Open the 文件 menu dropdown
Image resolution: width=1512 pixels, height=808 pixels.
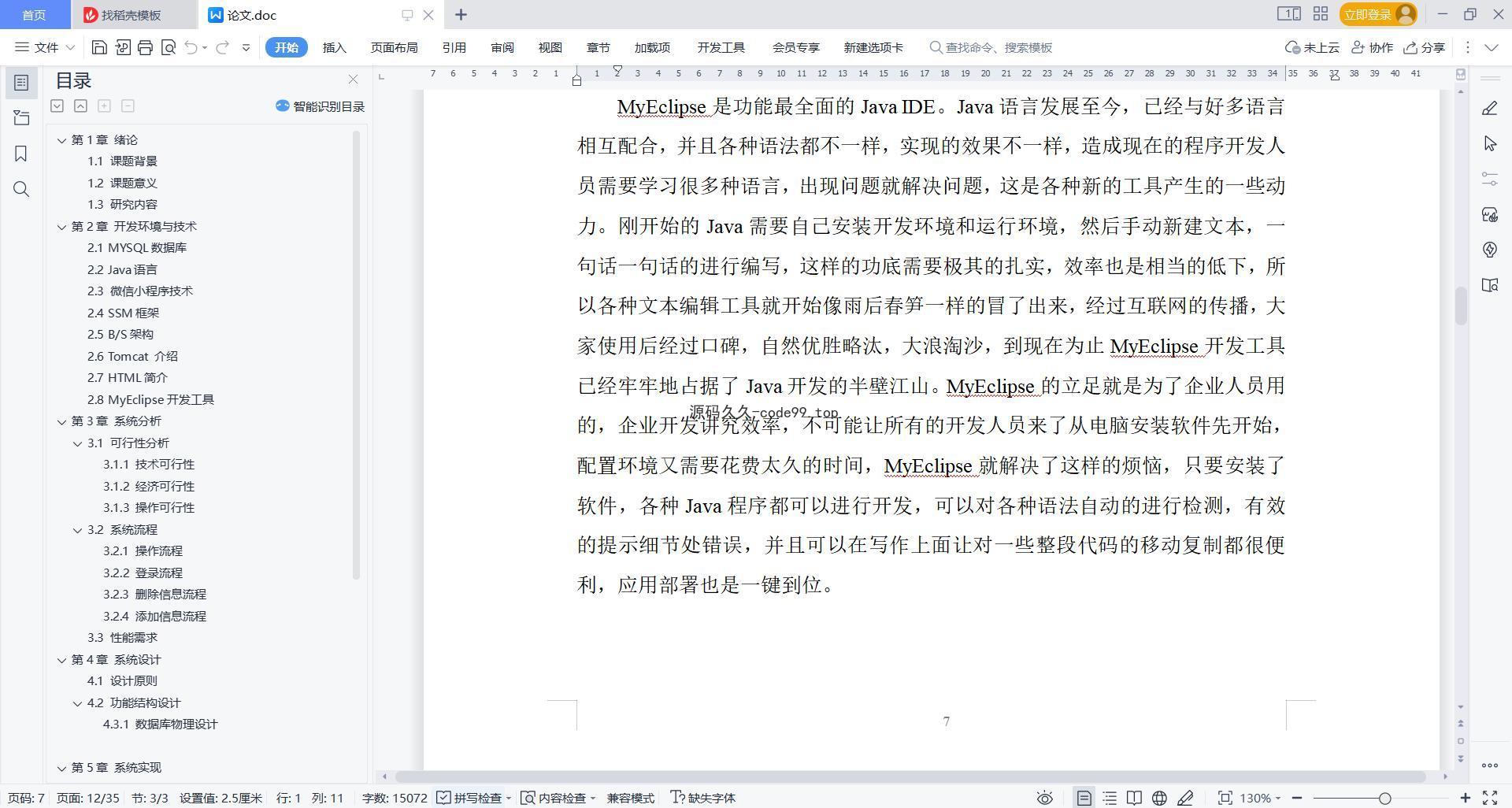click(45, 48)
